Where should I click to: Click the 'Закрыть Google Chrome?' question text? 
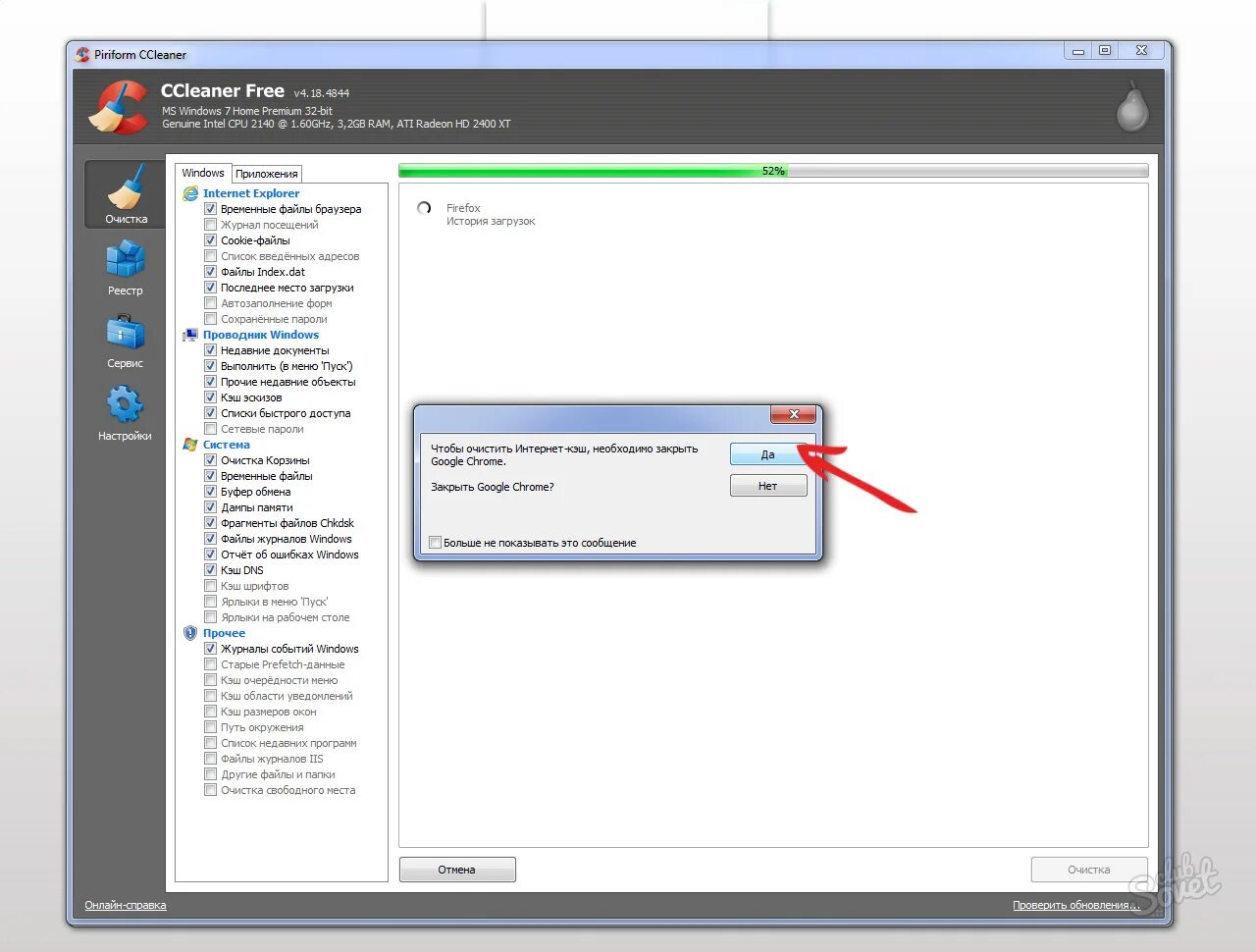(x=493, y=487)
